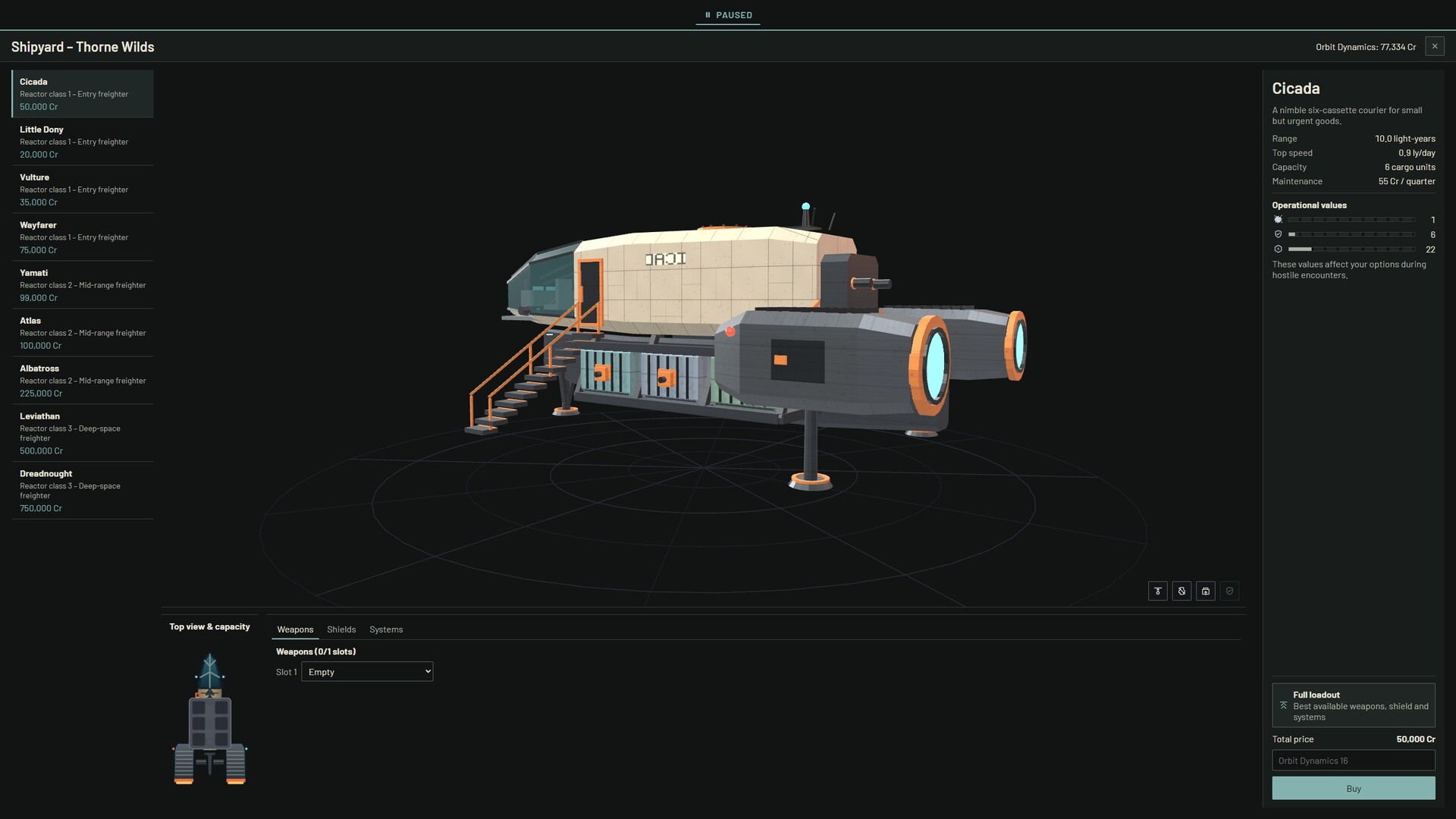Click the Range value 10.0 light-years

click(x=1405, y=139)
